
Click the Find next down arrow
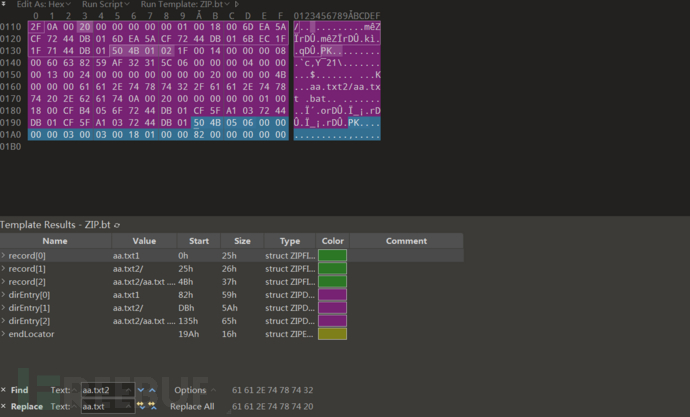[x=141, y=390]
